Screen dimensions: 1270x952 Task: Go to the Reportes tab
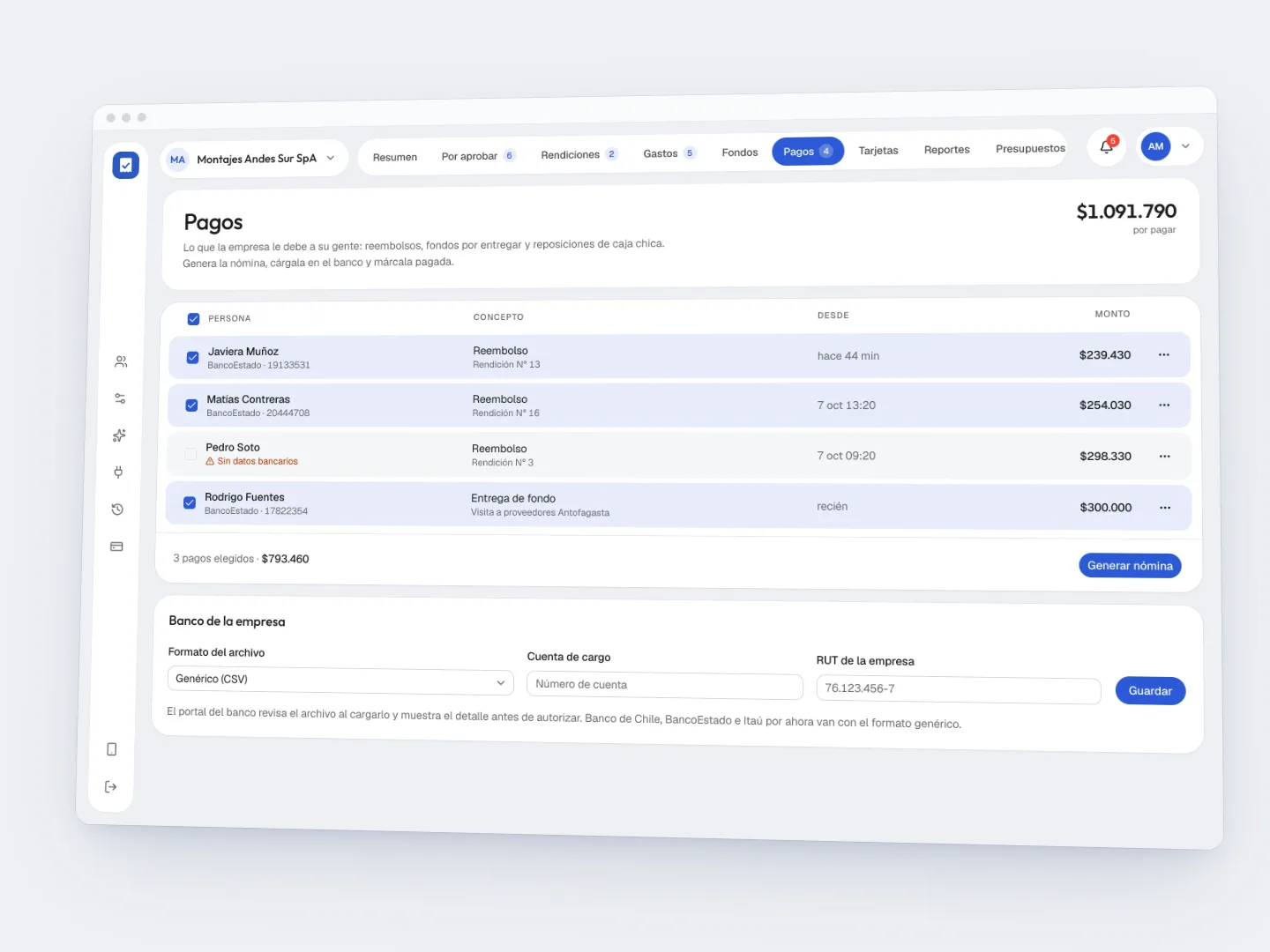[947, 150]
